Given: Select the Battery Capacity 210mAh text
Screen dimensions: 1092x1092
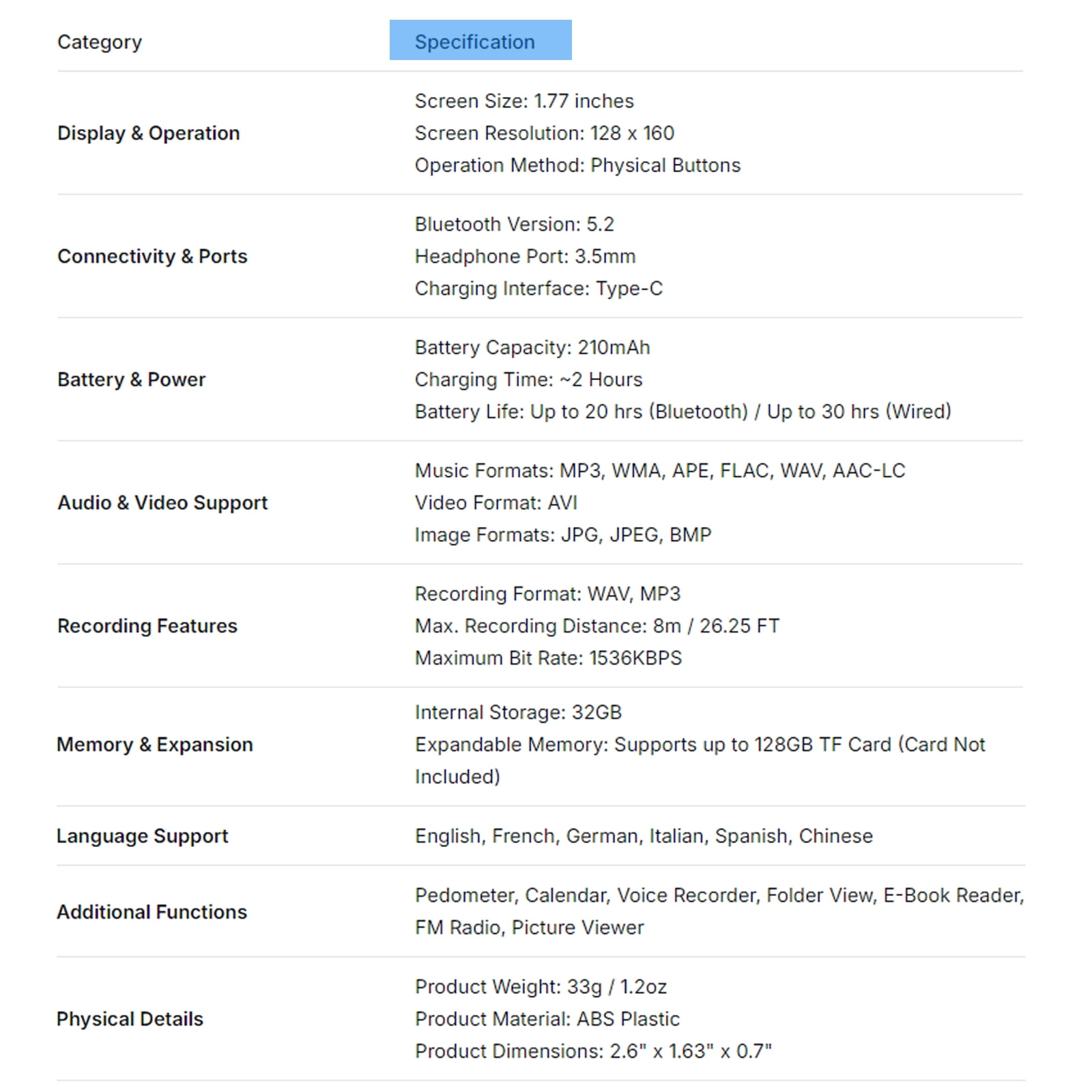Looking at the screenshot, I should 532,347.
